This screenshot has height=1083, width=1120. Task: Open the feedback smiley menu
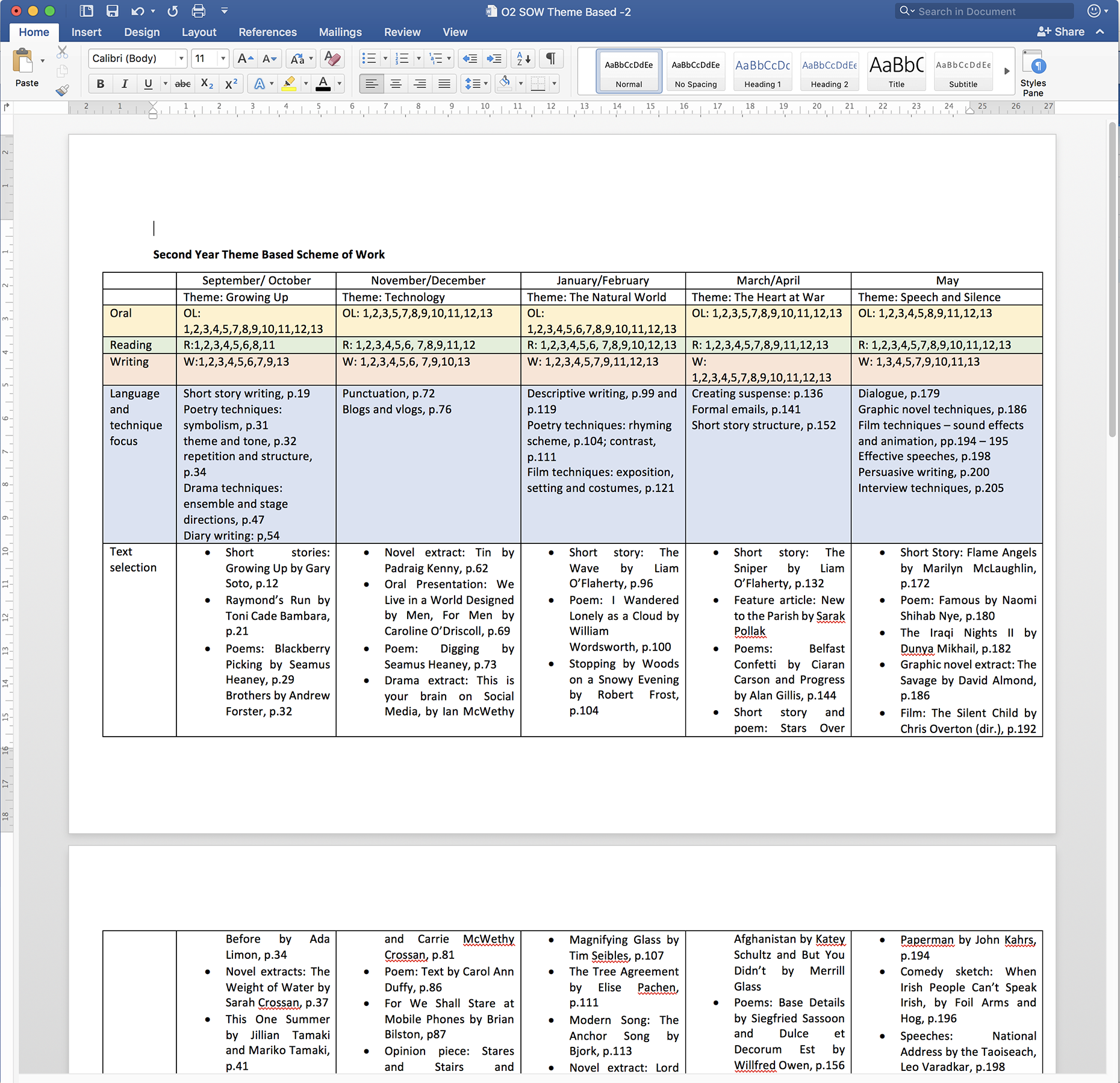pos(1098,11)
